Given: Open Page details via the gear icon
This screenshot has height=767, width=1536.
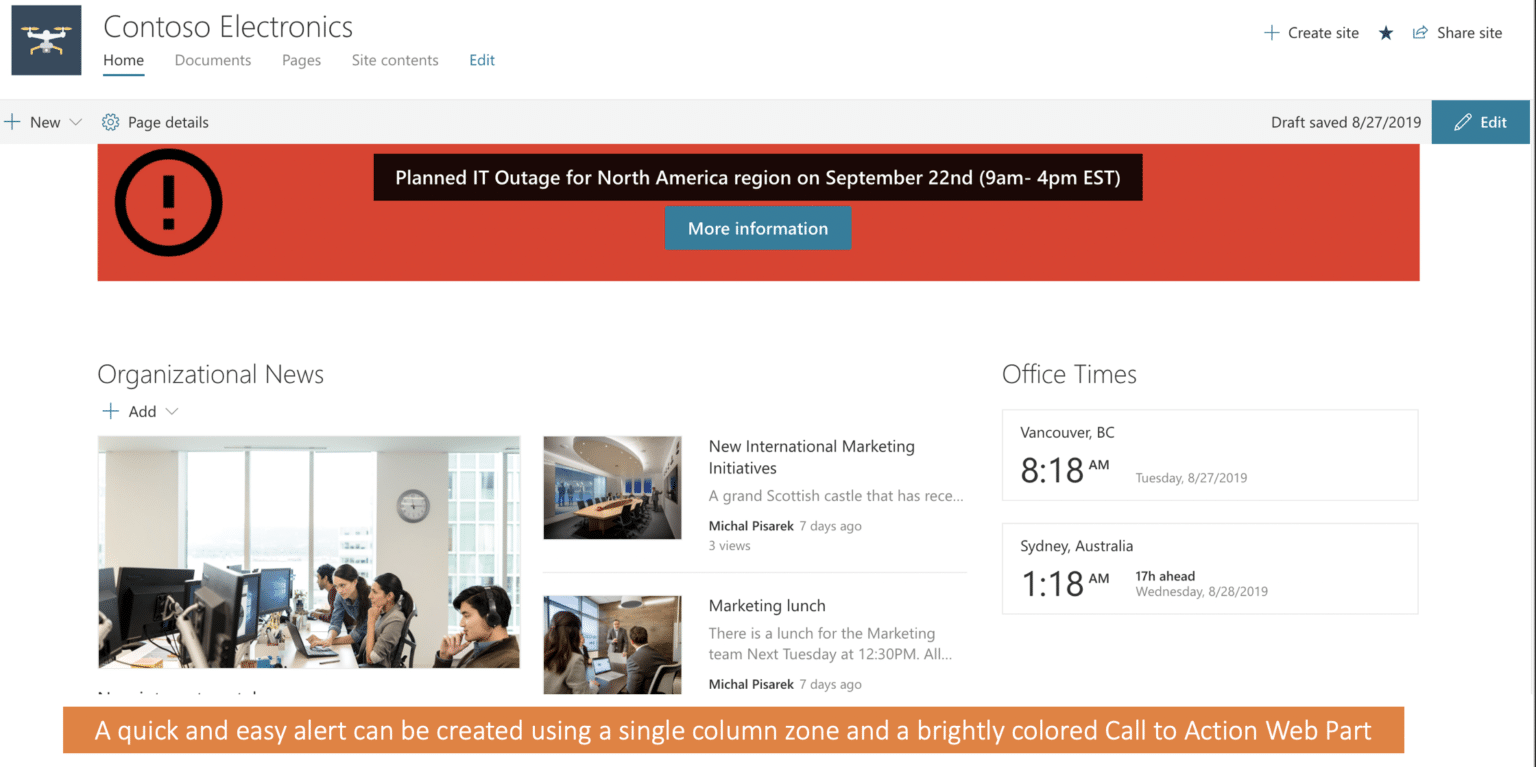Looking at the screenshot, I should coord(110,121).
